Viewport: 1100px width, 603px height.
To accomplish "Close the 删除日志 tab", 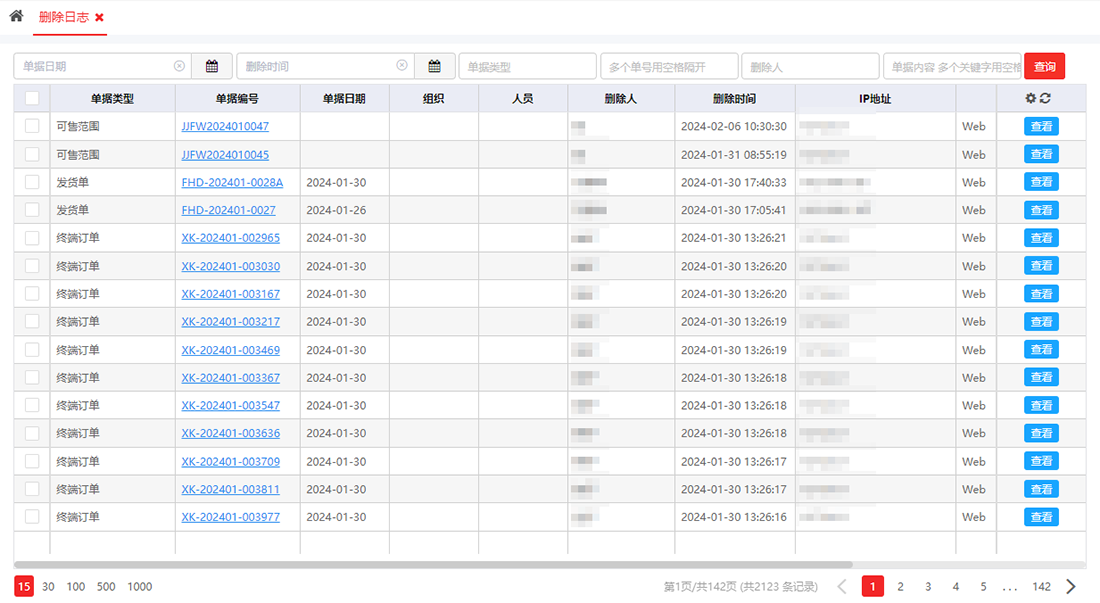I will tap(100, 18).
